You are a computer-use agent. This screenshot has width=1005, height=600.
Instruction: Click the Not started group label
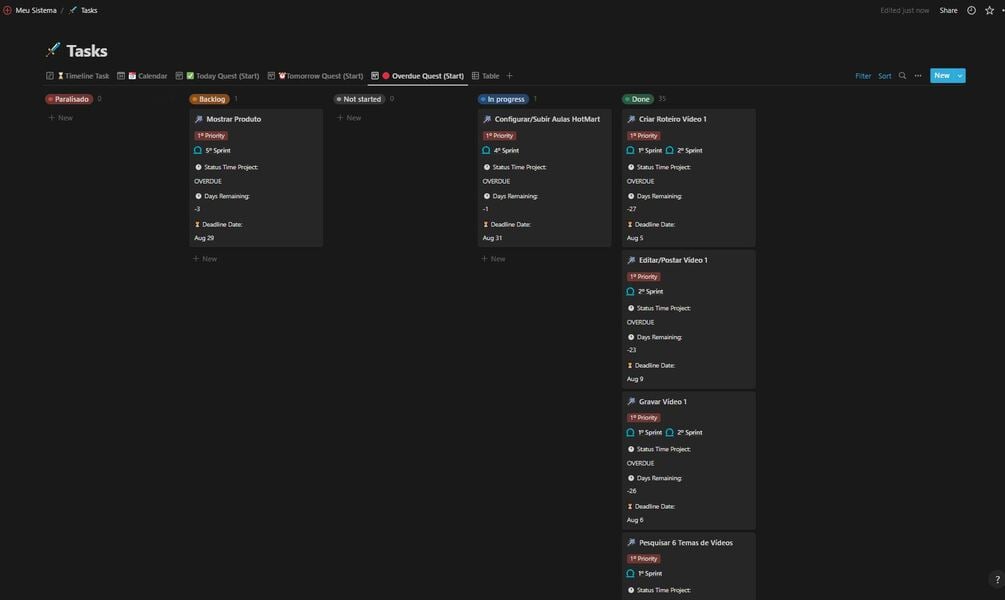(359, 99)
